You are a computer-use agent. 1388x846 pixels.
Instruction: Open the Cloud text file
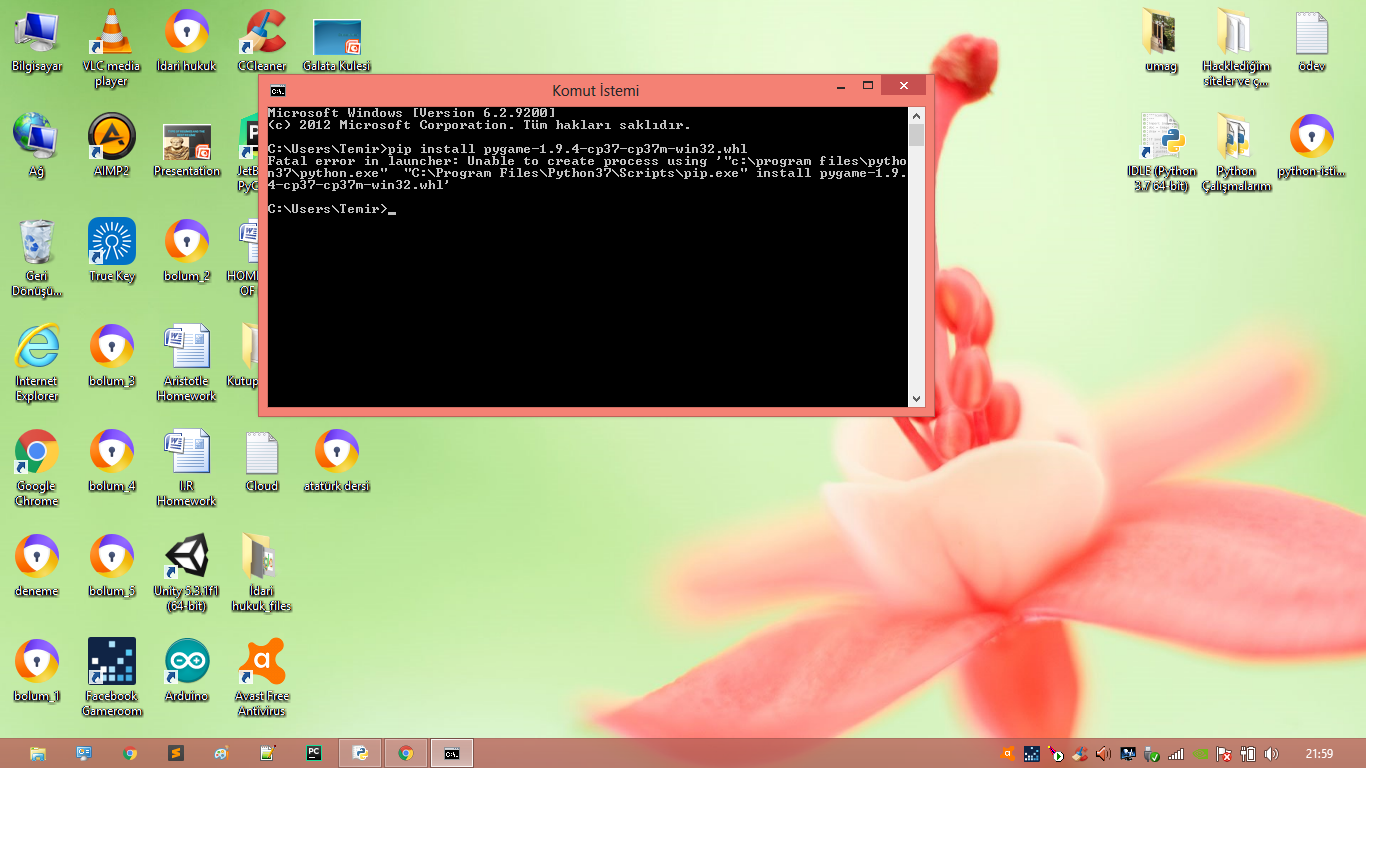[x=262, y=460]
